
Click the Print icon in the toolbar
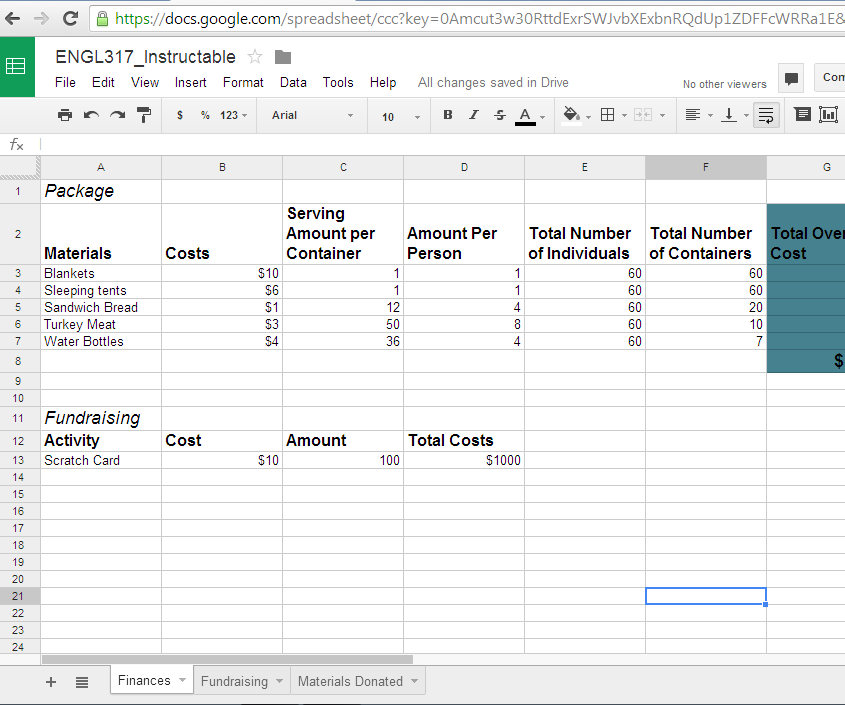pos(65,115)
